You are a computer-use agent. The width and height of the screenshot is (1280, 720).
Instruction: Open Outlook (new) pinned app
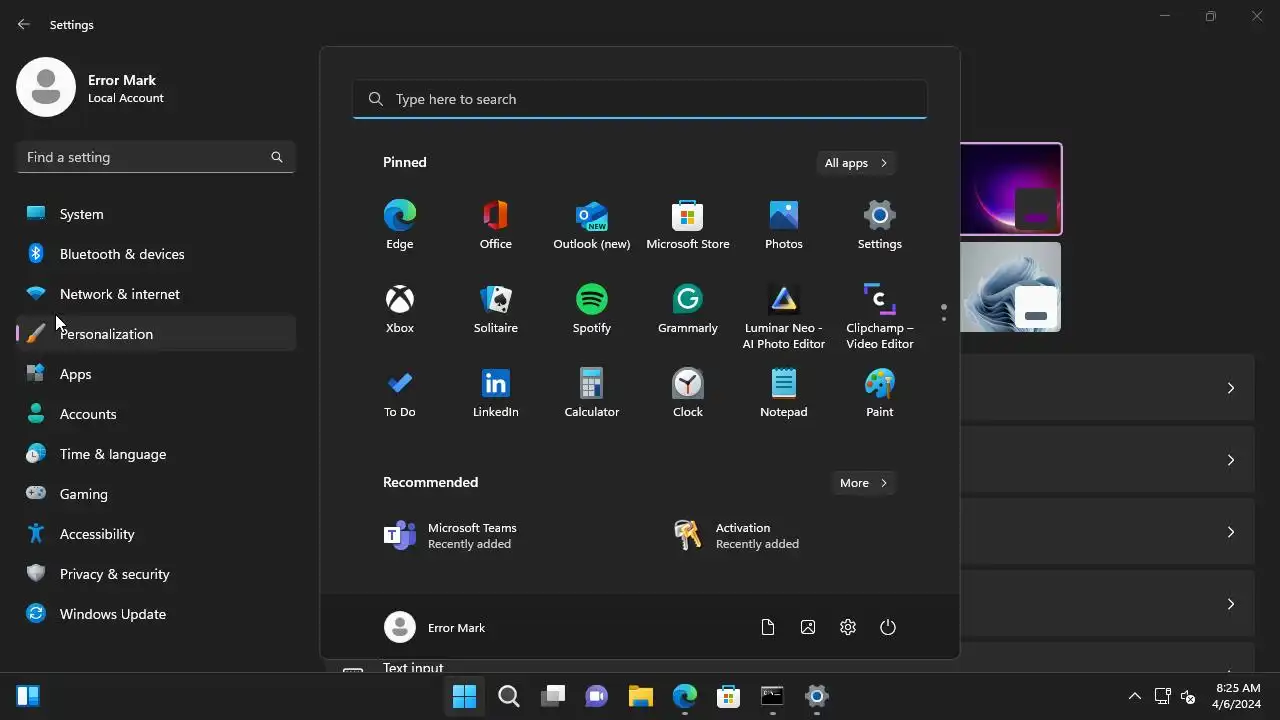pos(591,225)
